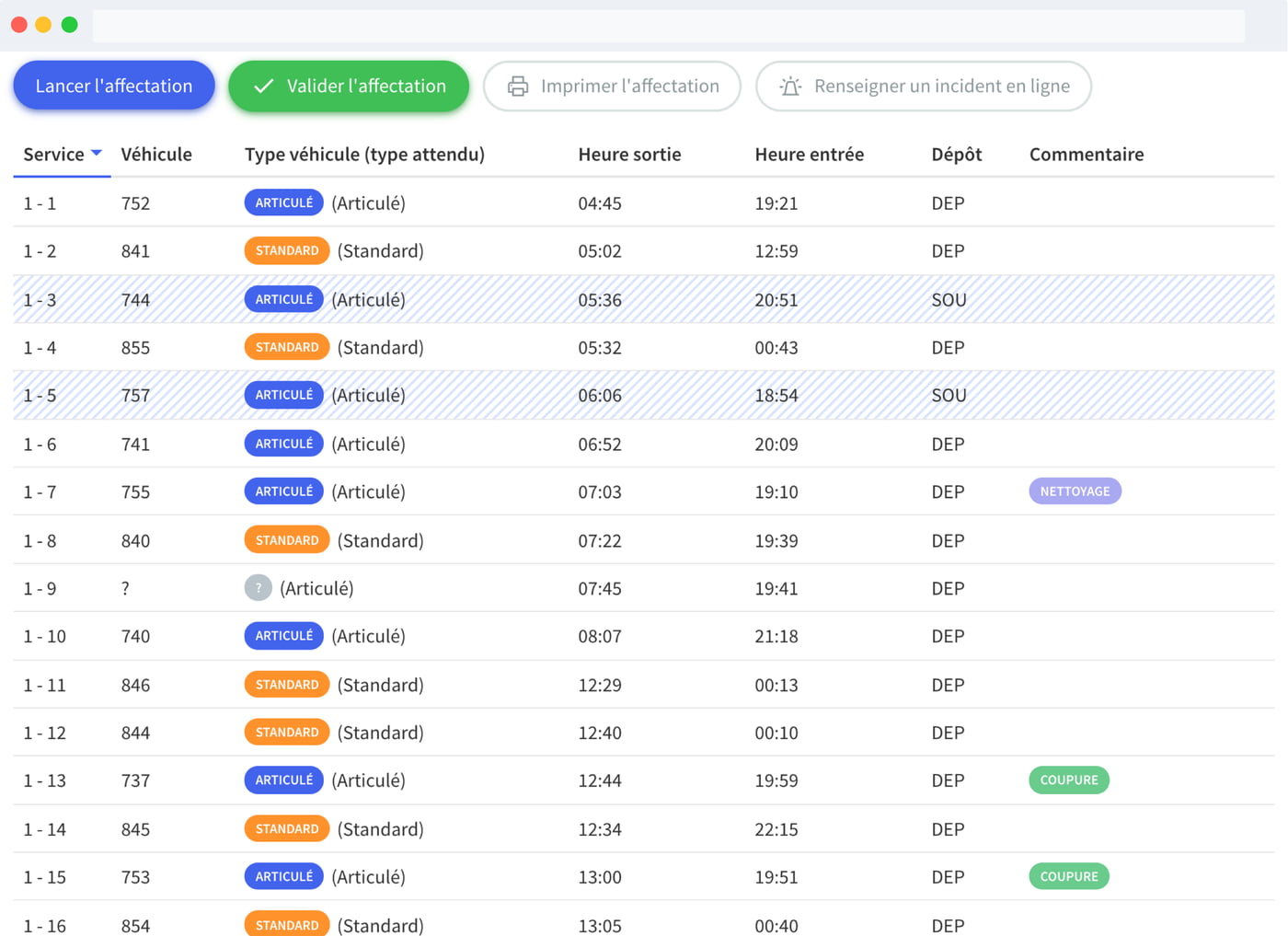Click the COUPURE tag on service 1 - 15
Screen dimensions: 1288x936
point(1069,876)
